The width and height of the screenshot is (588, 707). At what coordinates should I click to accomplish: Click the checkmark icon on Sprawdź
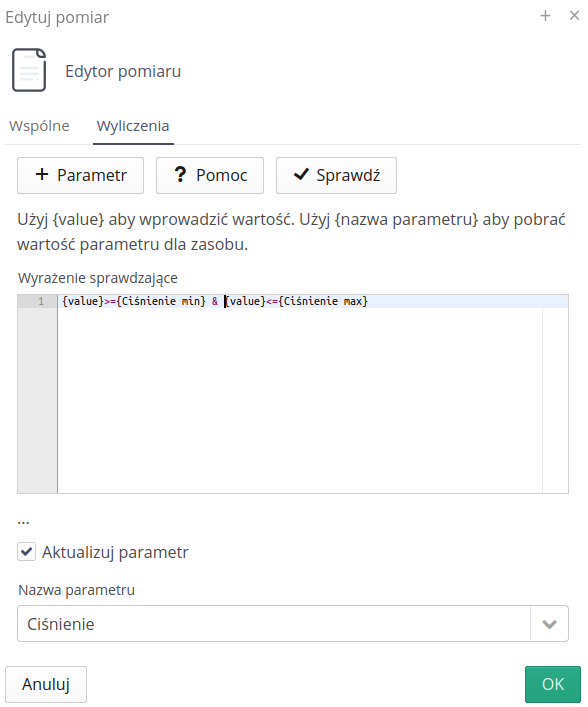tap(301, 174)
